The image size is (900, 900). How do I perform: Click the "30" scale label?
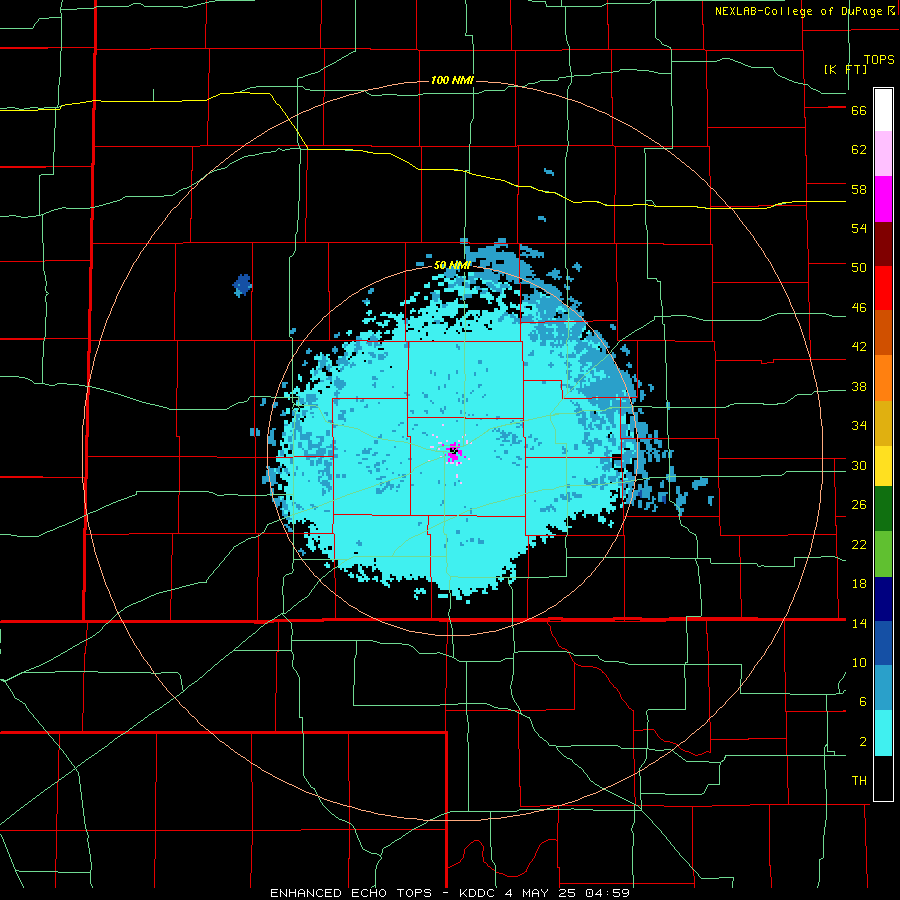click(x=859, y=465)
